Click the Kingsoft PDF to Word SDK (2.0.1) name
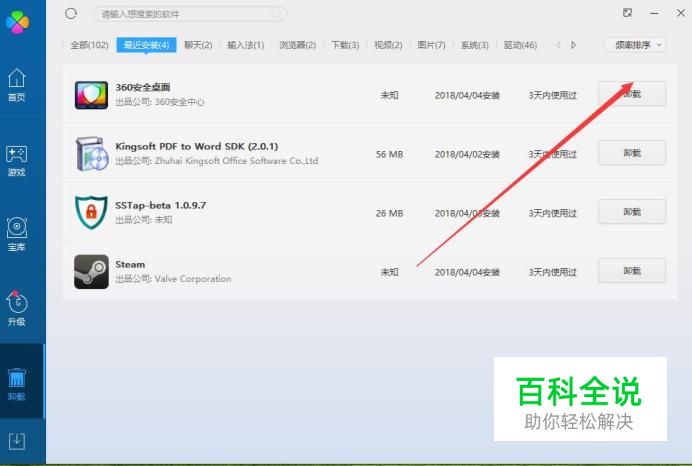This screenshot has height=466, width=692. (197, 147)
